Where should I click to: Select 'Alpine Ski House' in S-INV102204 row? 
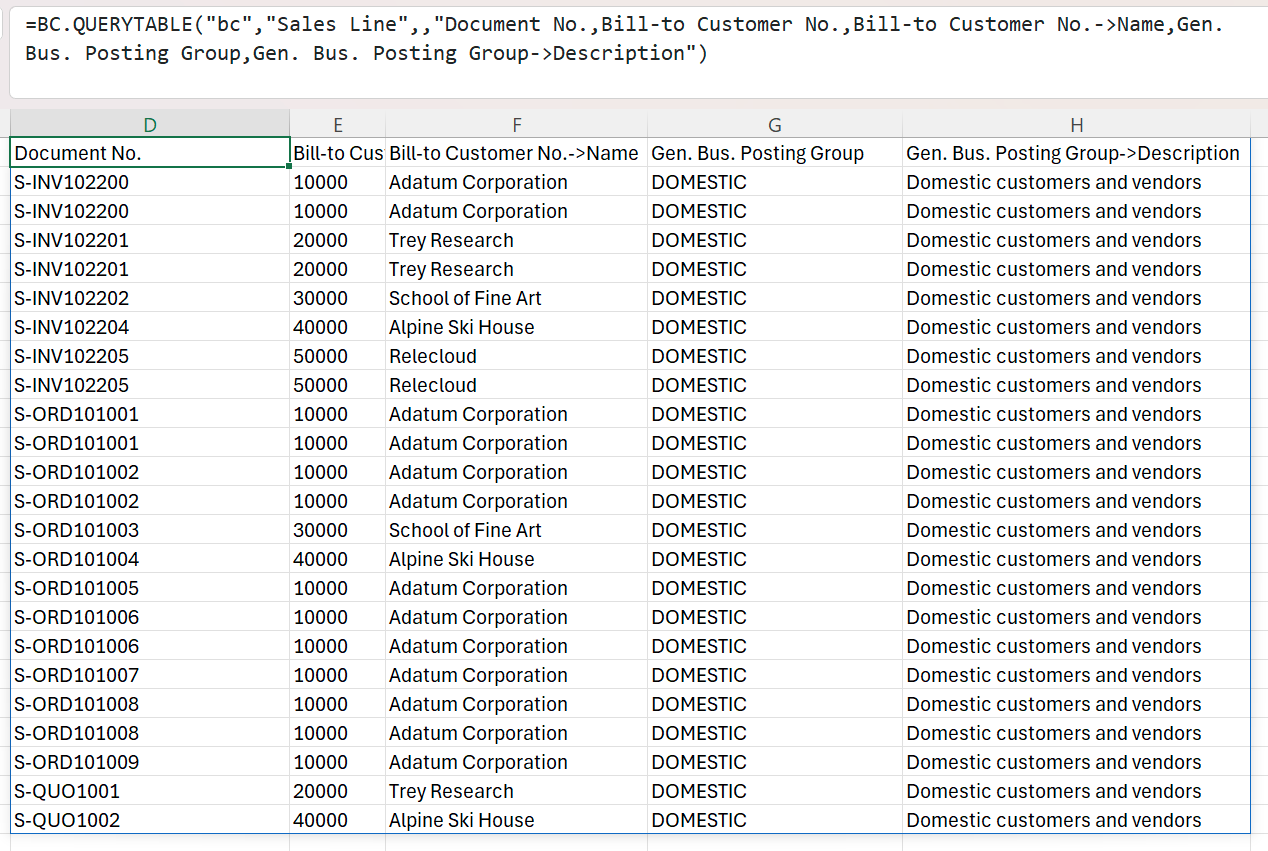[x=517, y=327]
